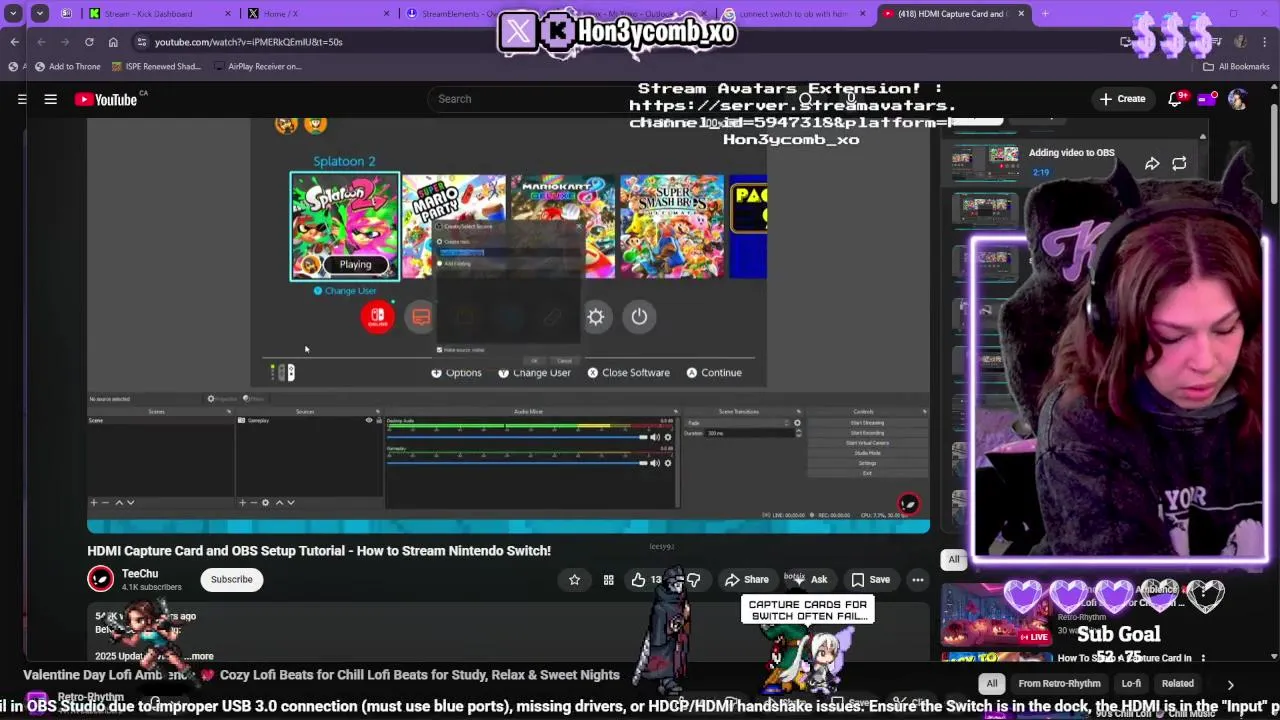Click the browser address bar URL
The height and width of the screenshot is (720, 1280).
pyautogui.click(x=249, y=42)
